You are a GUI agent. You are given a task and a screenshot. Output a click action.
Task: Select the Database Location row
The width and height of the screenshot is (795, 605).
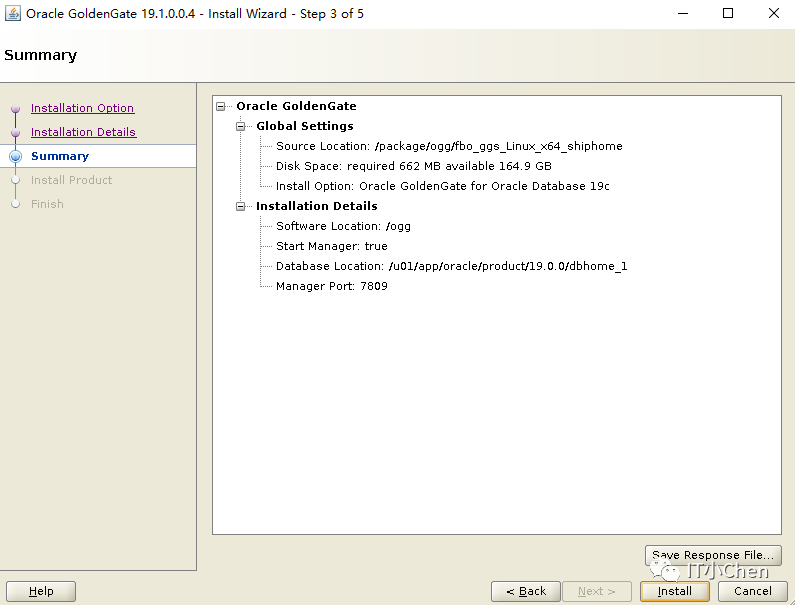coord(452,266)
